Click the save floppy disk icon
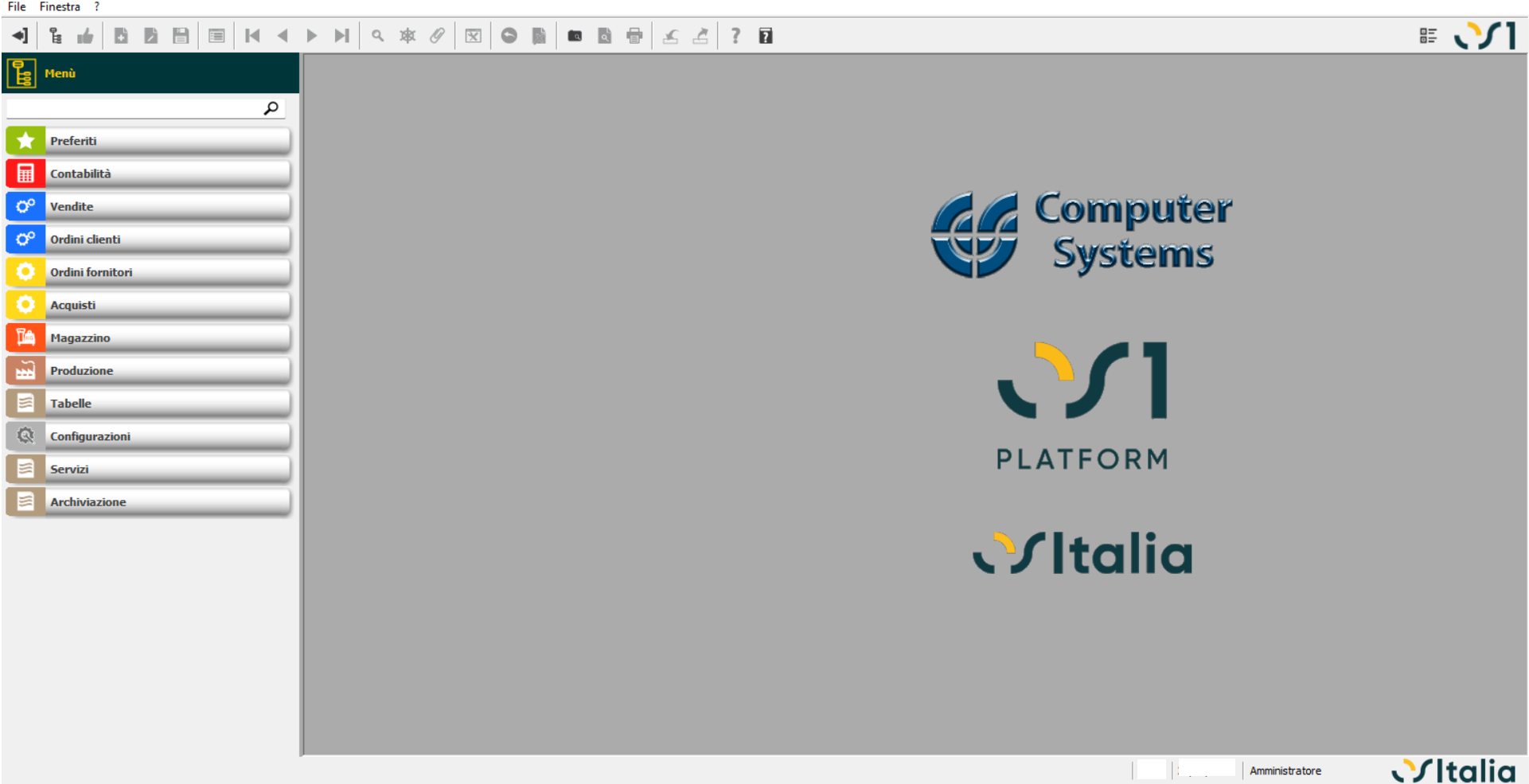The height and width of the screenshot is (784, 1529). (x=181, y=36)
